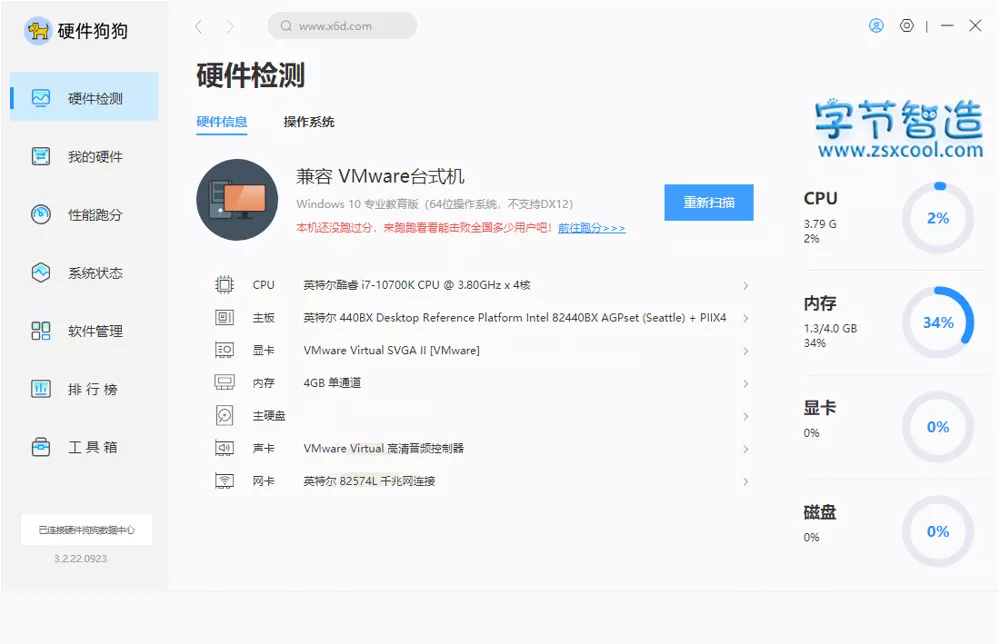Open settings hexagon icon
The width and height of the screenshot is (1000, 644).
(x=907, y=26)
